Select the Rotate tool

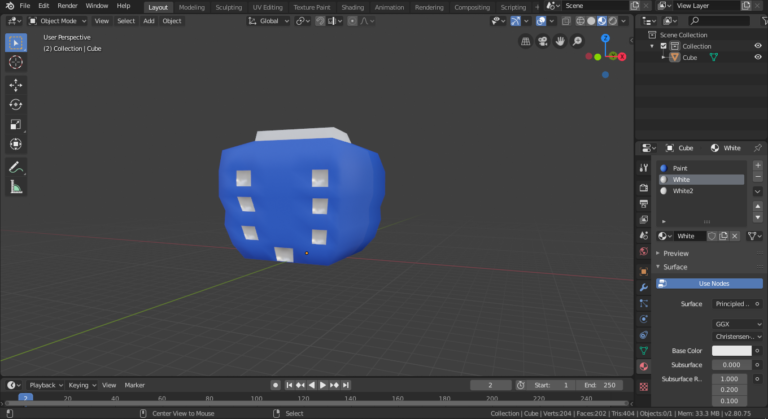pos(16,105)
